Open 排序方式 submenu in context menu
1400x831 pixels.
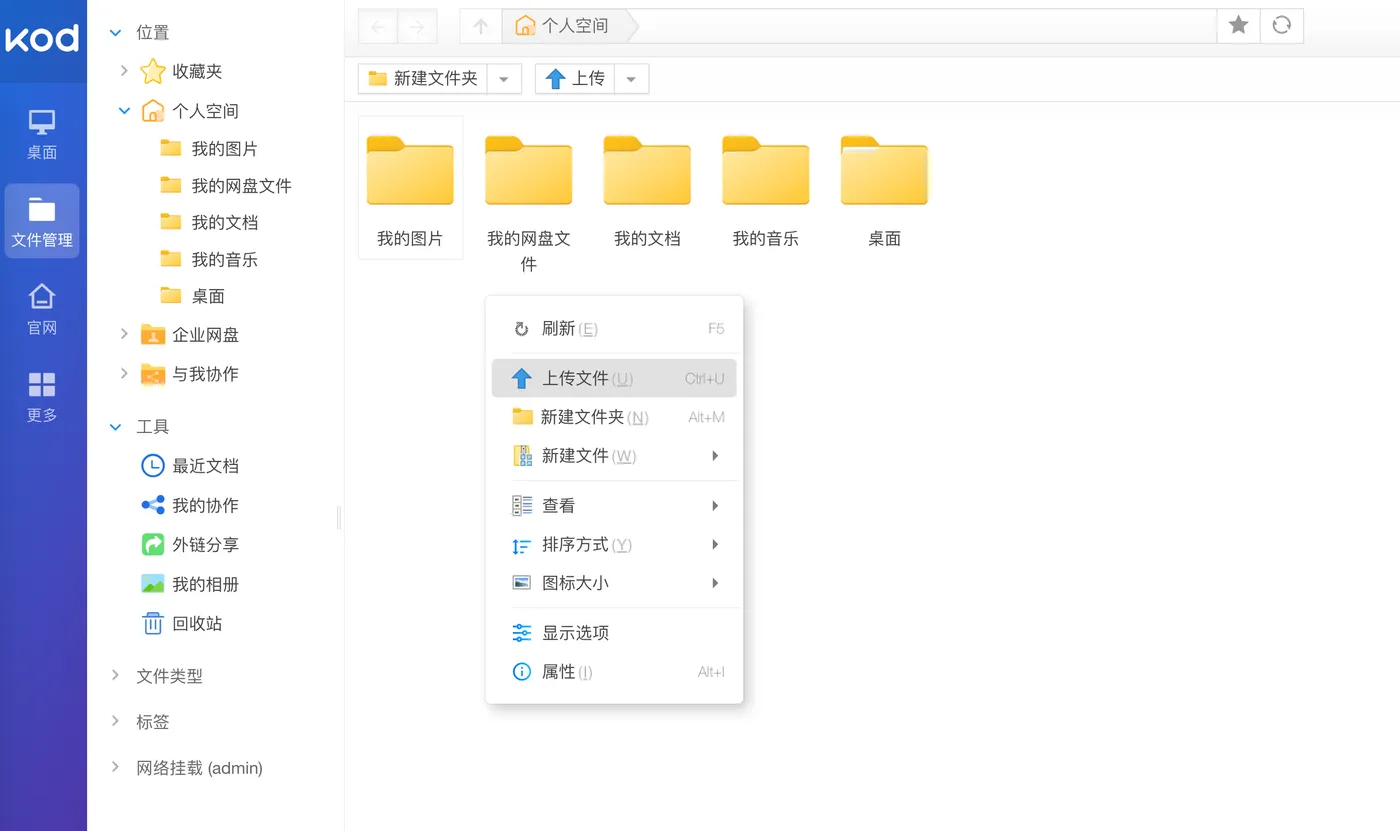614,545
